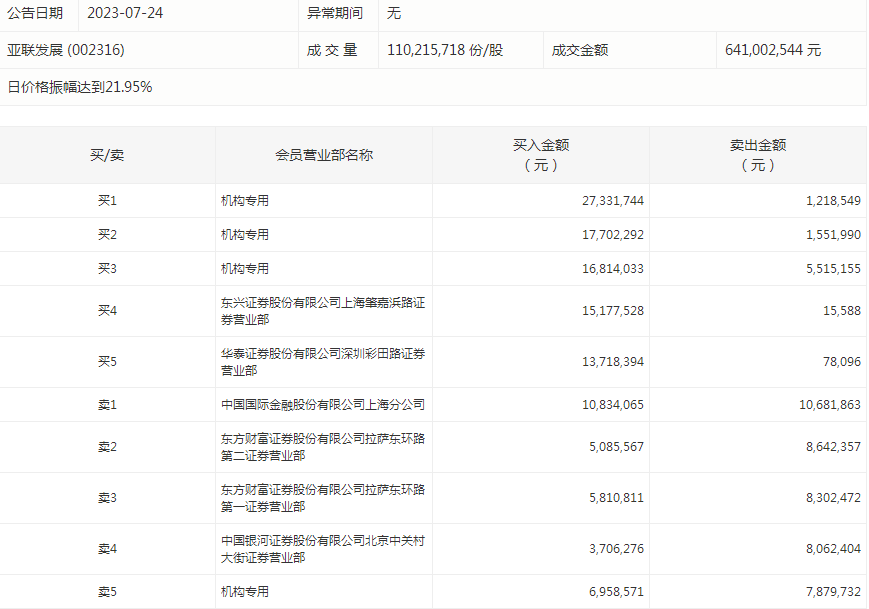Image resolution: width=869 pixels, height=609 pixels.
Task: Click buy amount 15,177,528
Action: 612,311
